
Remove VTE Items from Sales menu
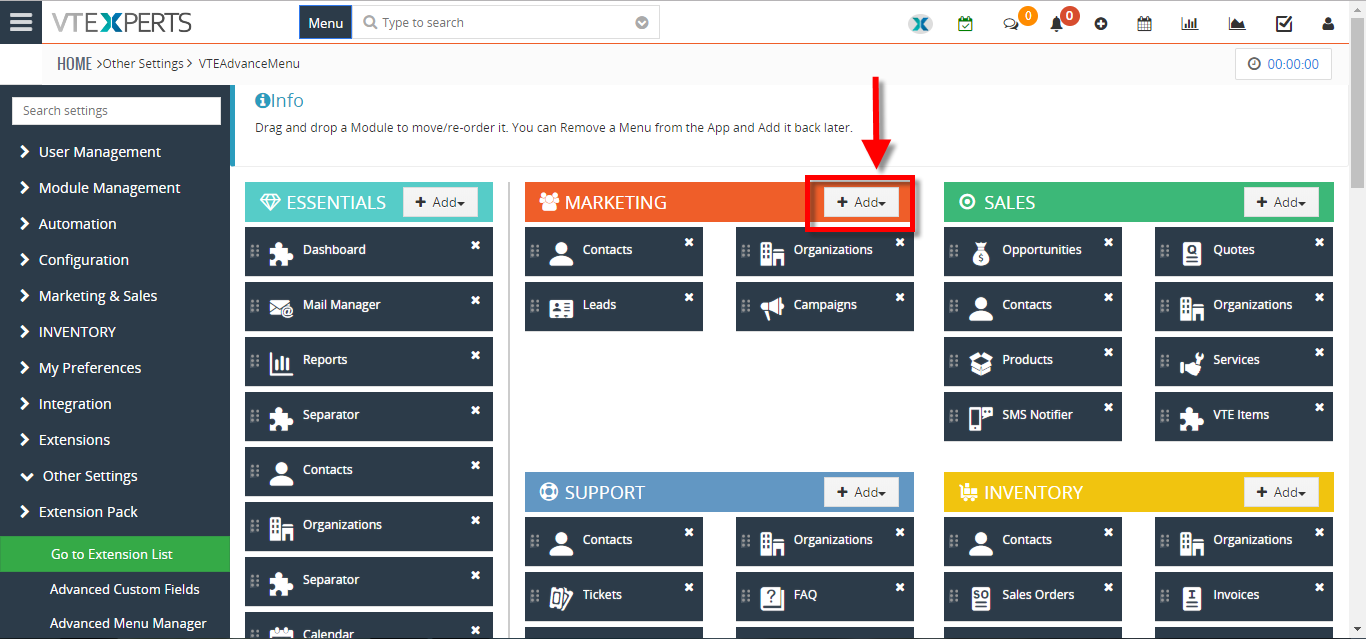pos(1320,407)
